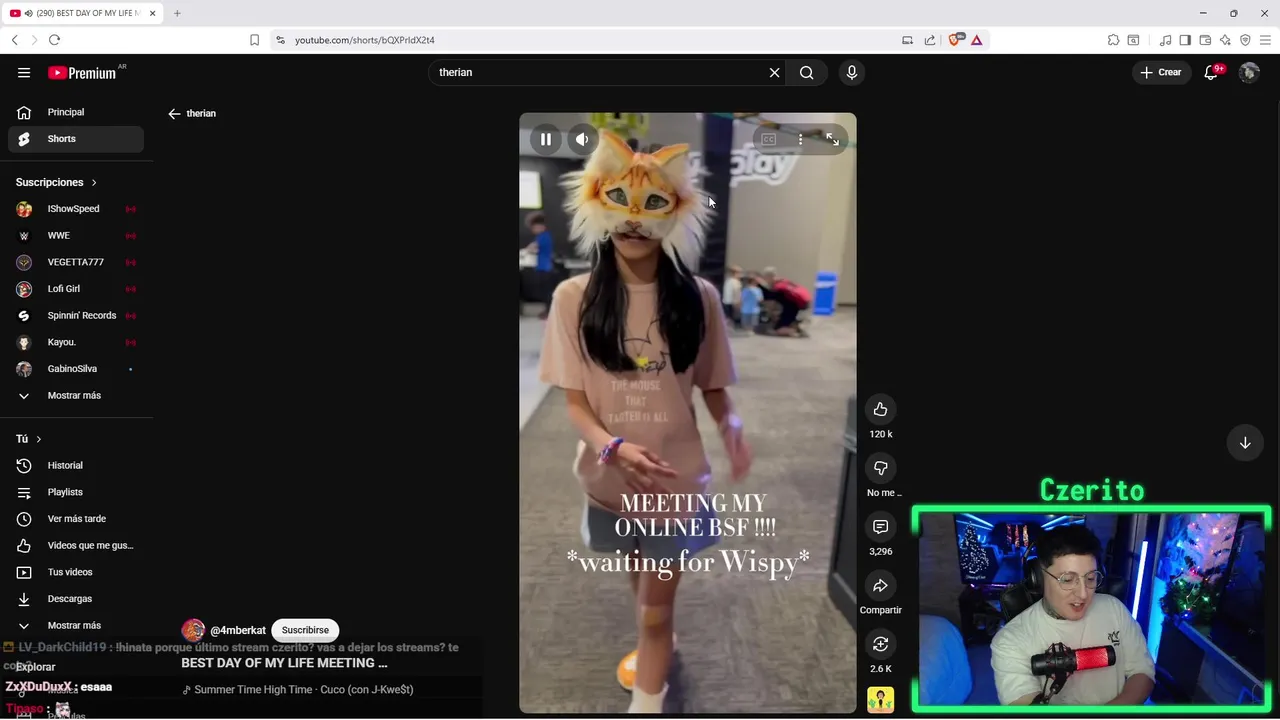Open the notifications bell
Image resolution: width=1280 pixels, height=720 pixels.
(x=1211, y=72)
